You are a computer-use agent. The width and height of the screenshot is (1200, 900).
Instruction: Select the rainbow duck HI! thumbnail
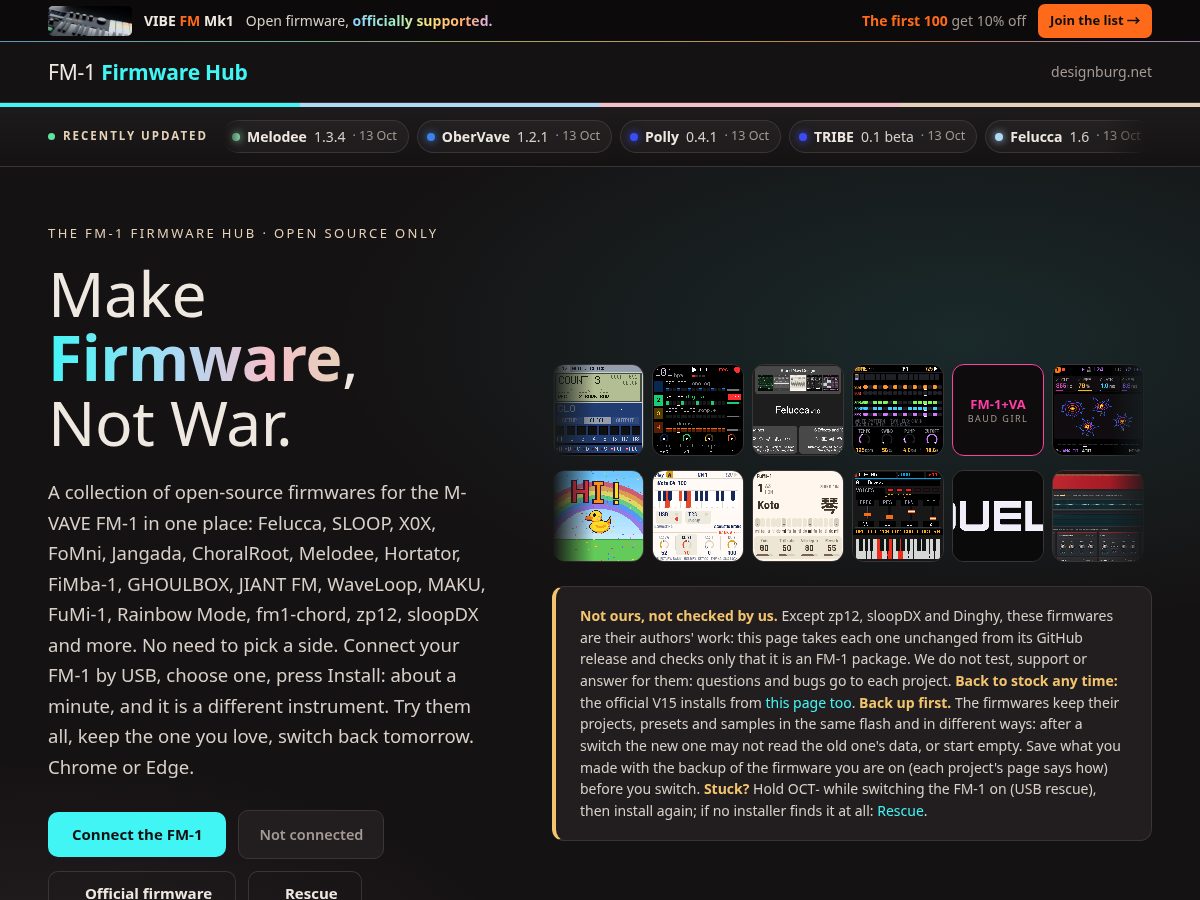tap(598, 516)
